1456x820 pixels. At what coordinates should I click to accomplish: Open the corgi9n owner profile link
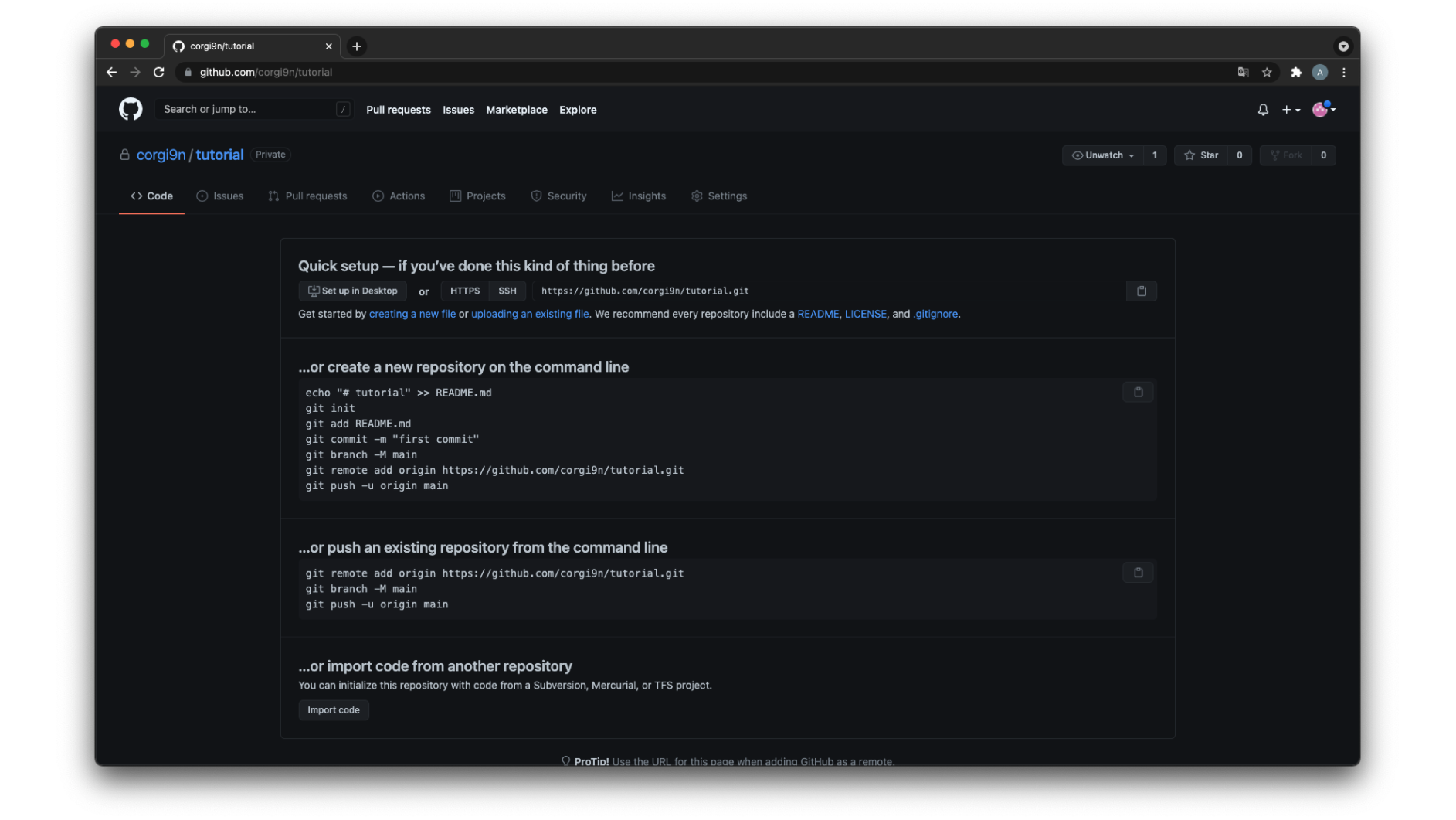161,155
